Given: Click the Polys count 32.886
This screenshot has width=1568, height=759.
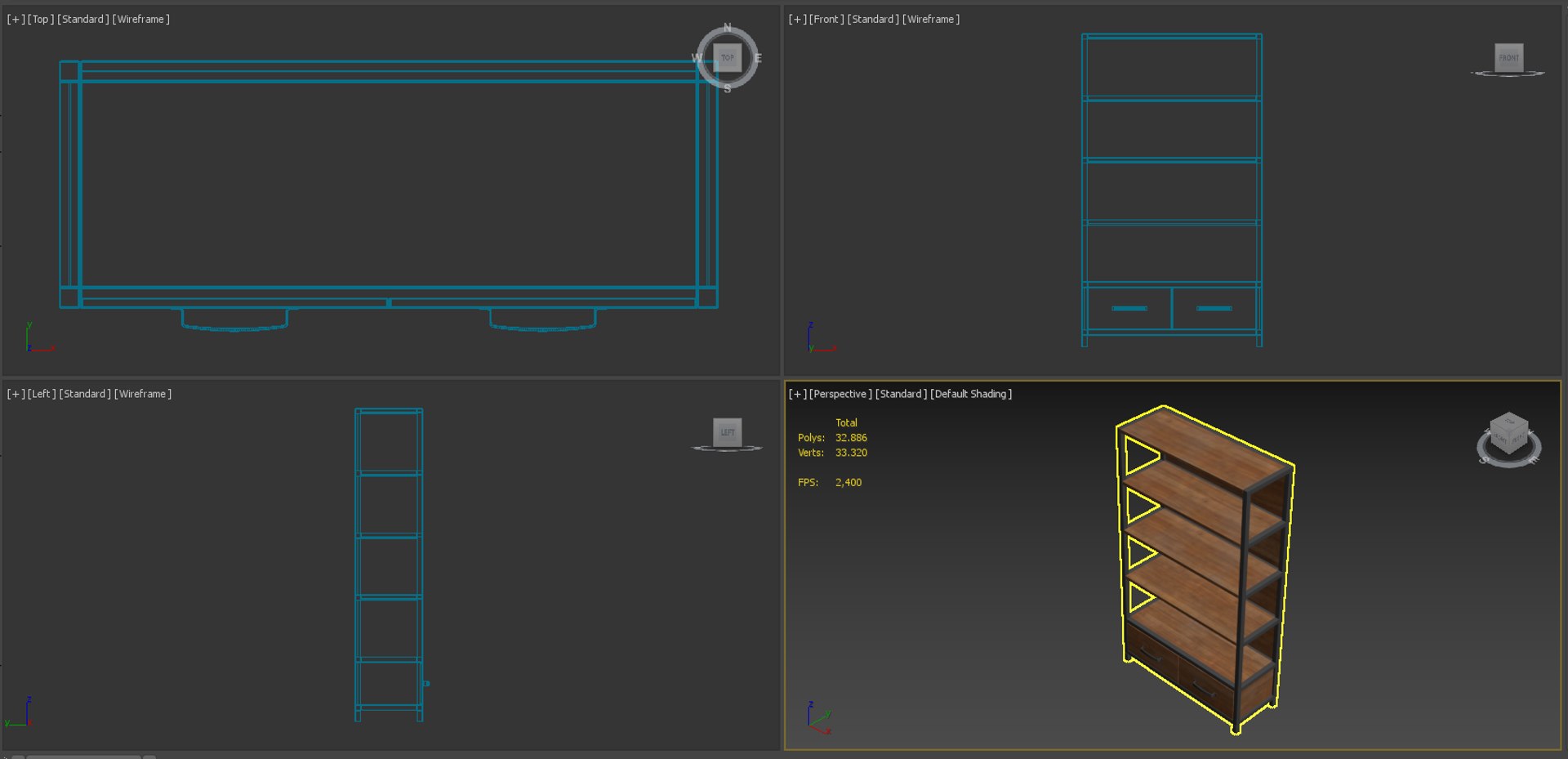Looking at the screenshot, I should [851, 438].
